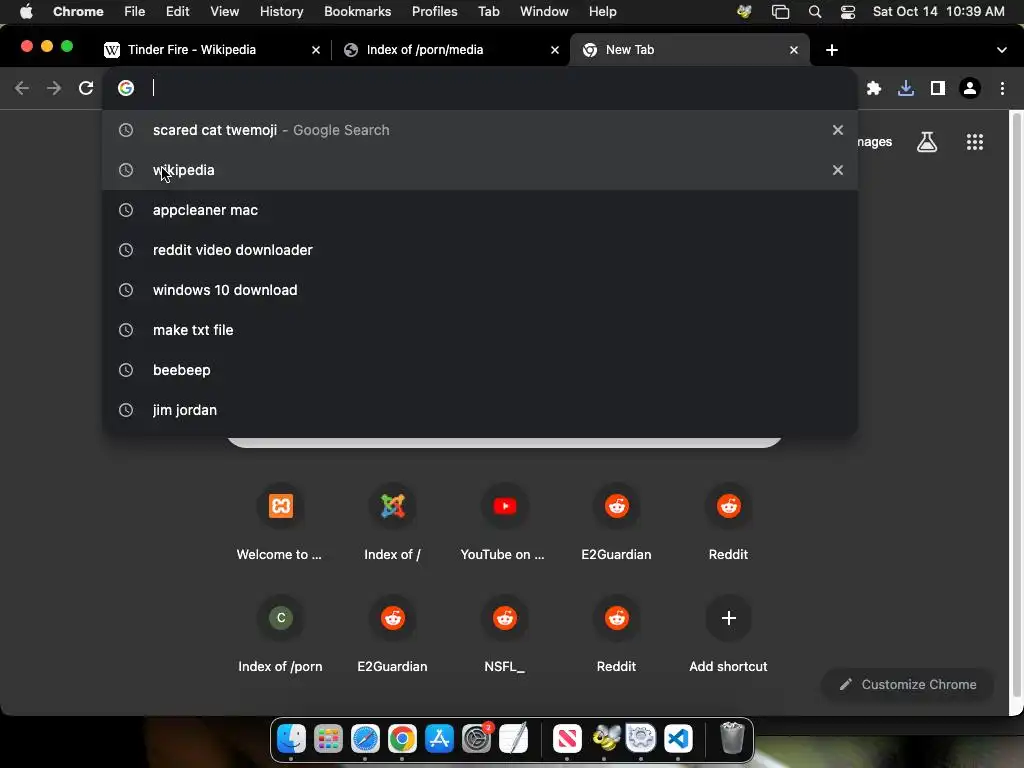Reload the page with the refresh icon
The height and width of the screenshot is (768, 1024).
point(86,88)
